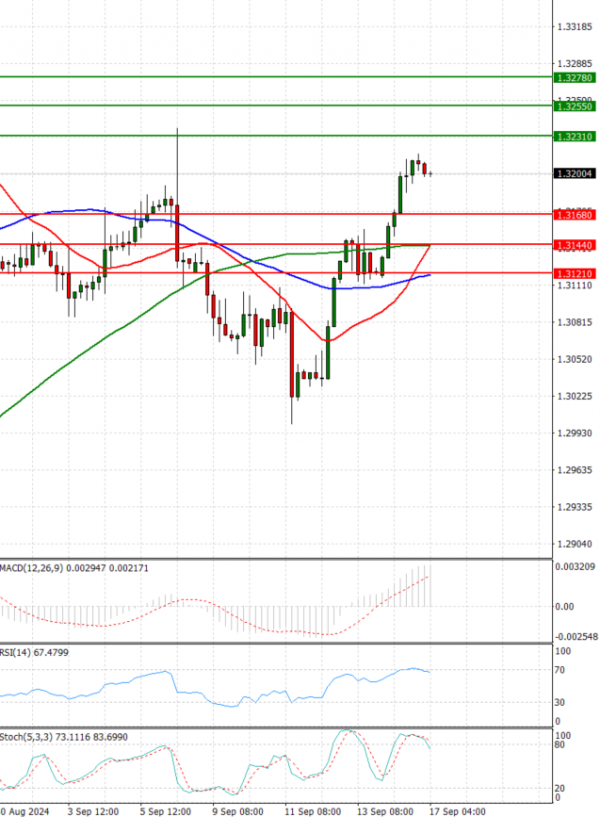This screenshot has width=600, height=817.
Task: Click the 1.32550 green price label
Action: (574, 106)
